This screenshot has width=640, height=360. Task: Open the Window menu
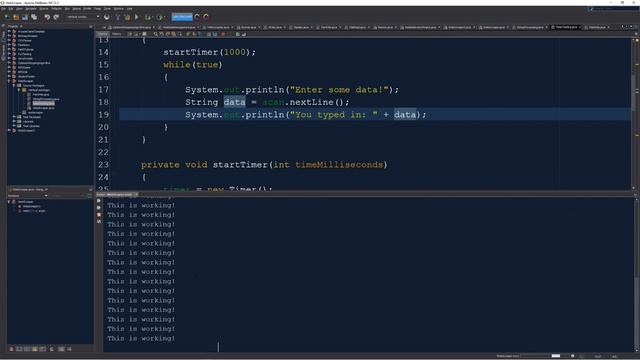pos(118,9)
